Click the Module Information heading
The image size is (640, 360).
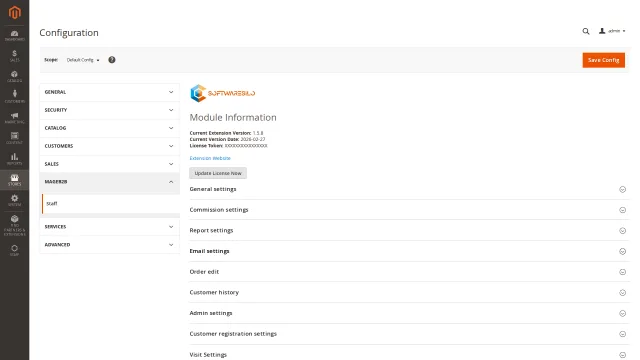pos(233,118)
